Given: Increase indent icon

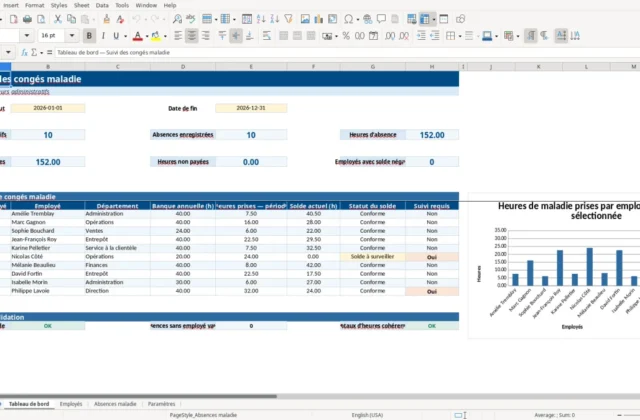Looking at the screenshot, I should [421, 36].
